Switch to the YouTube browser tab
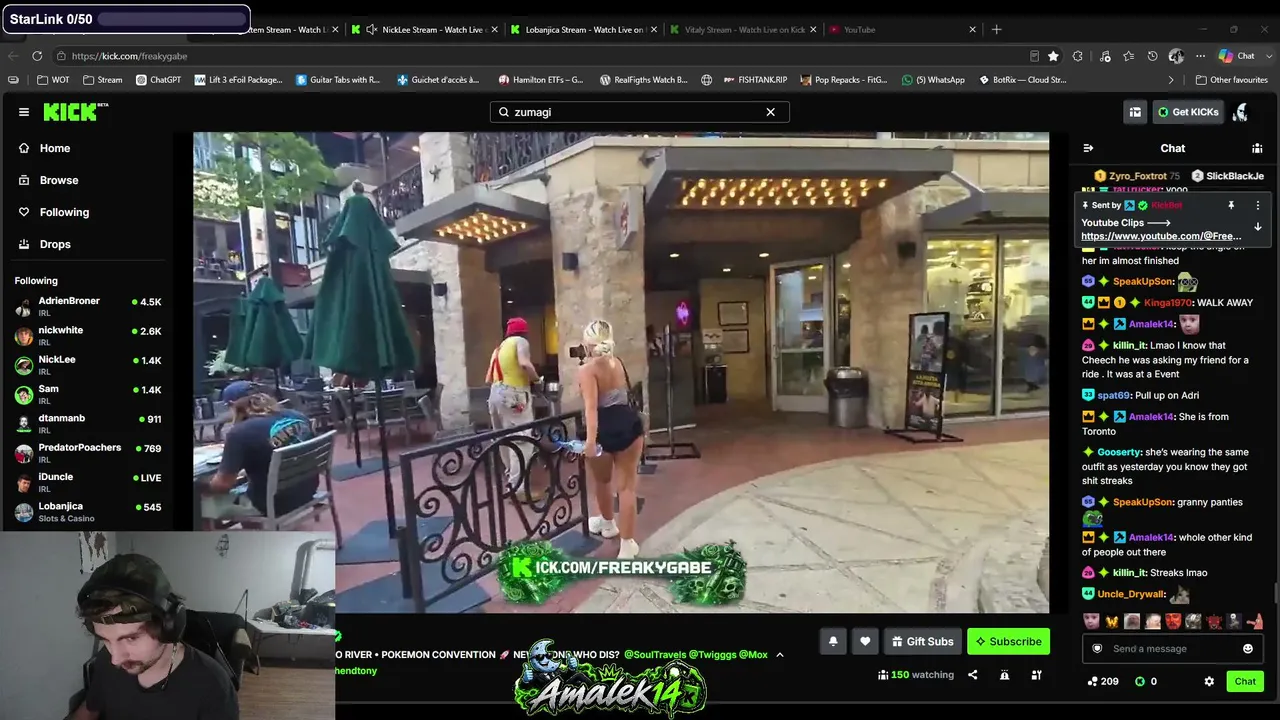The height and width of the screenshot is (720, 1280). (903, 30)
